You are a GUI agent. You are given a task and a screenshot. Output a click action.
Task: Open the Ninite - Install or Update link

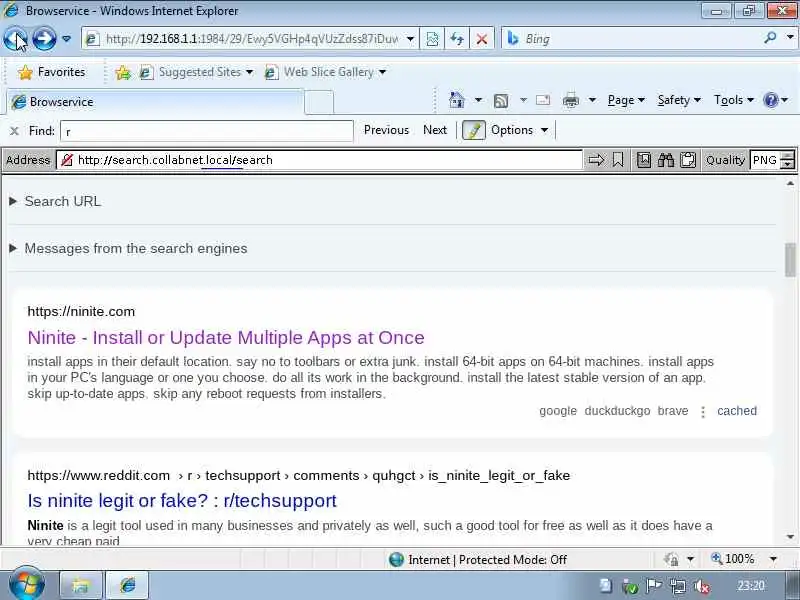coord(226,338)
